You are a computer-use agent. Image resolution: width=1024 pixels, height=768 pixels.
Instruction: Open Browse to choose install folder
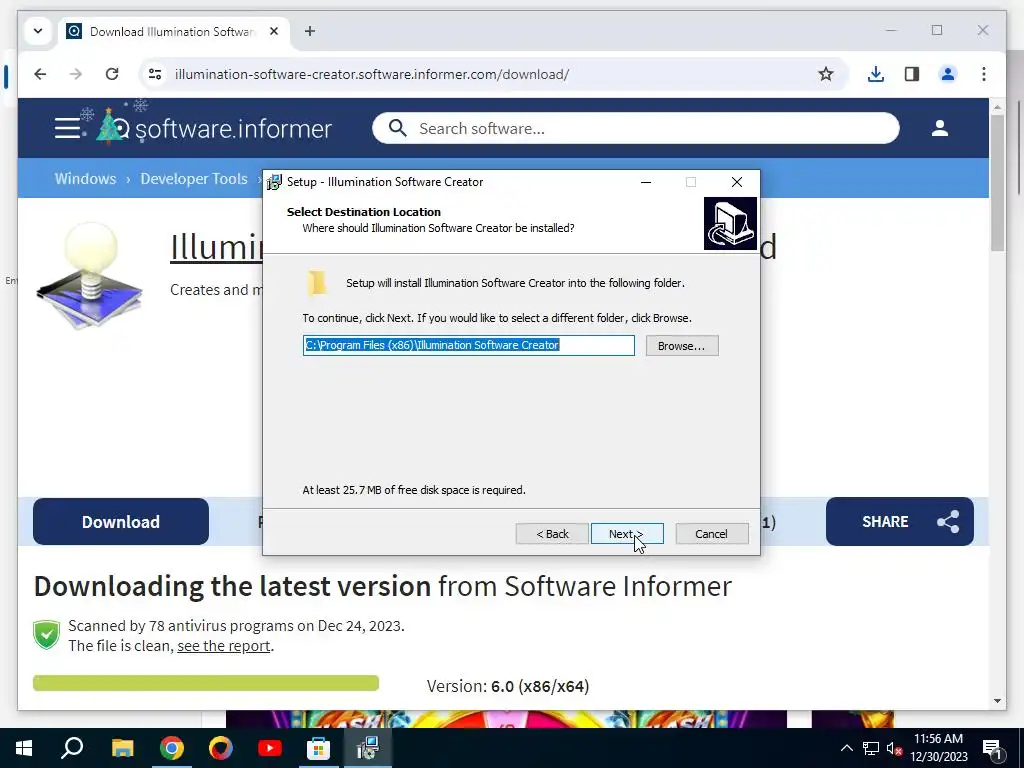click(x=682, y=345)
